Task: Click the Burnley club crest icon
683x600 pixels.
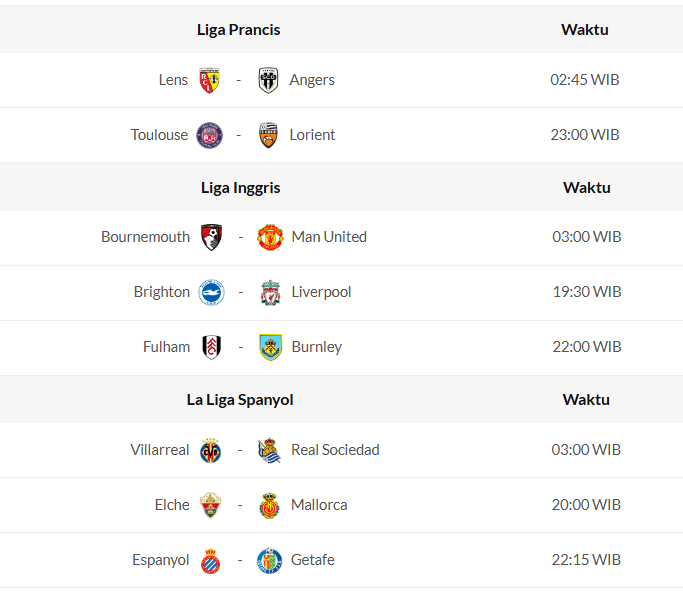Action: coord(270,348)
